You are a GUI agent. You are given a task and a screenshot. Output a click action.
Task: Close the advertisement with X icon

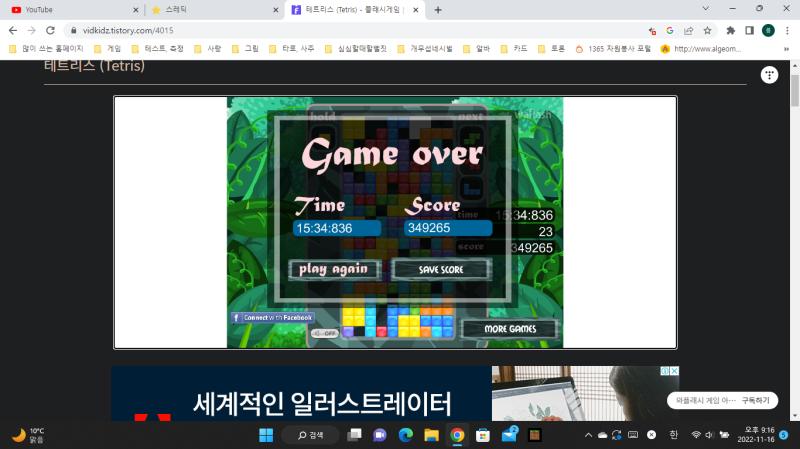[674, 371]
